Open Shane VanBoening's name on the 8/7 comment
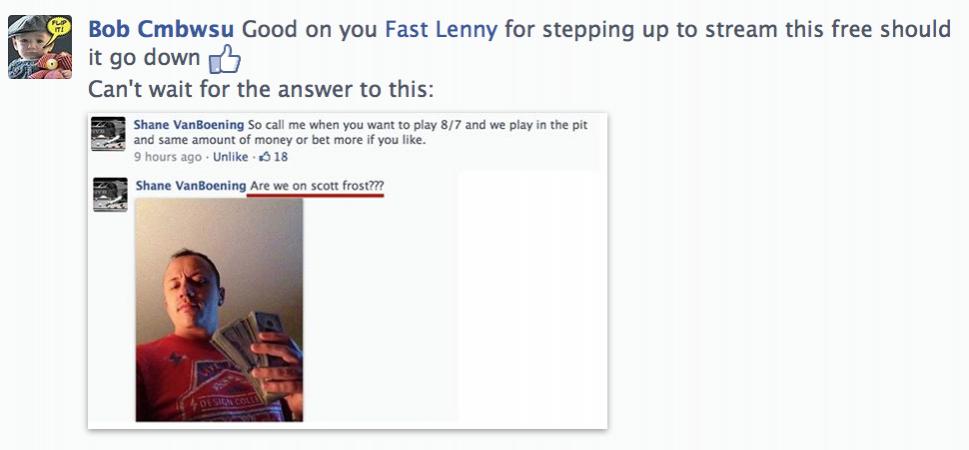 [189, 125]
